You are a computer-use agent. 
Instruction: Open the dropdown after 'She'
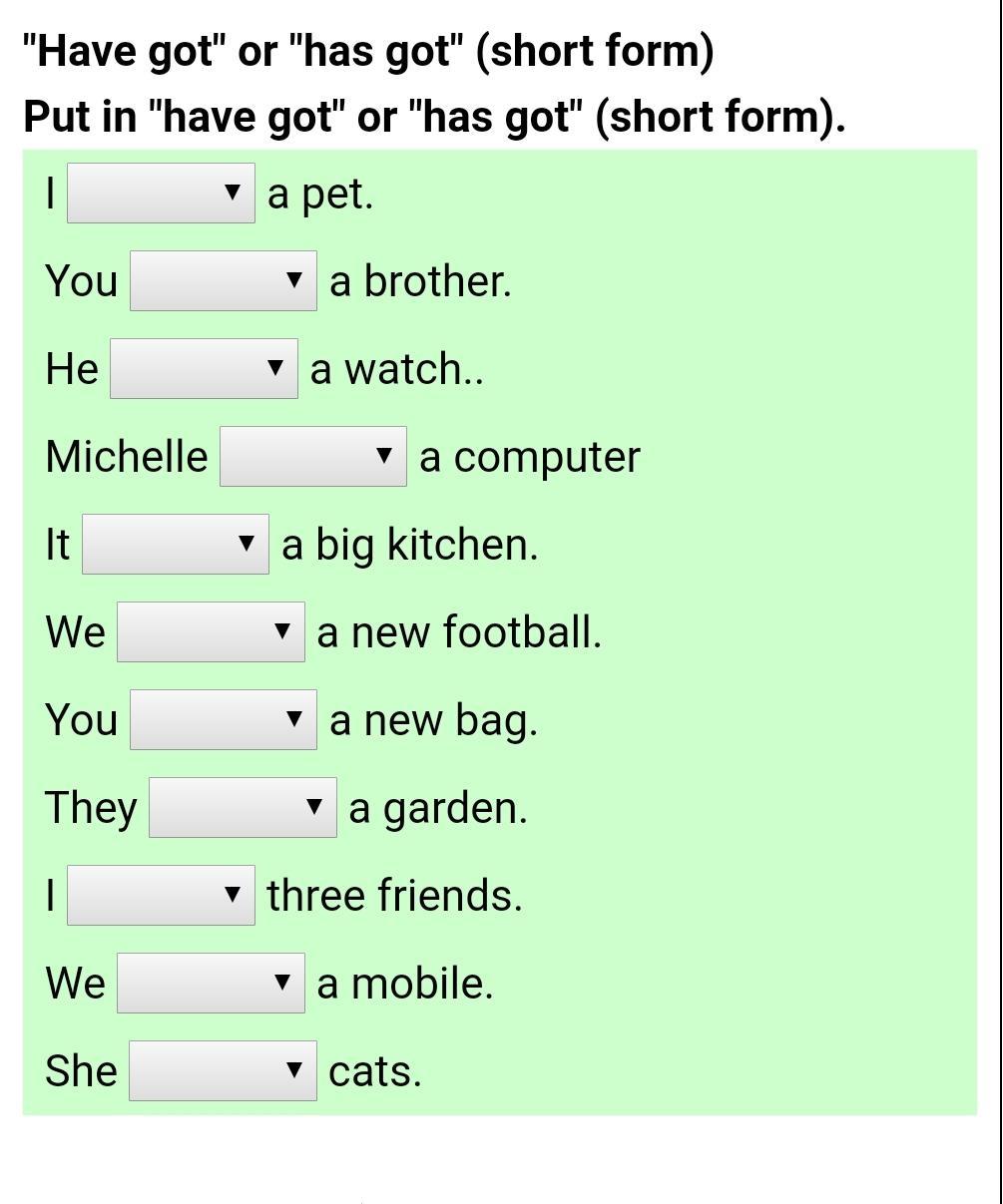click(x=224, y=1070)
